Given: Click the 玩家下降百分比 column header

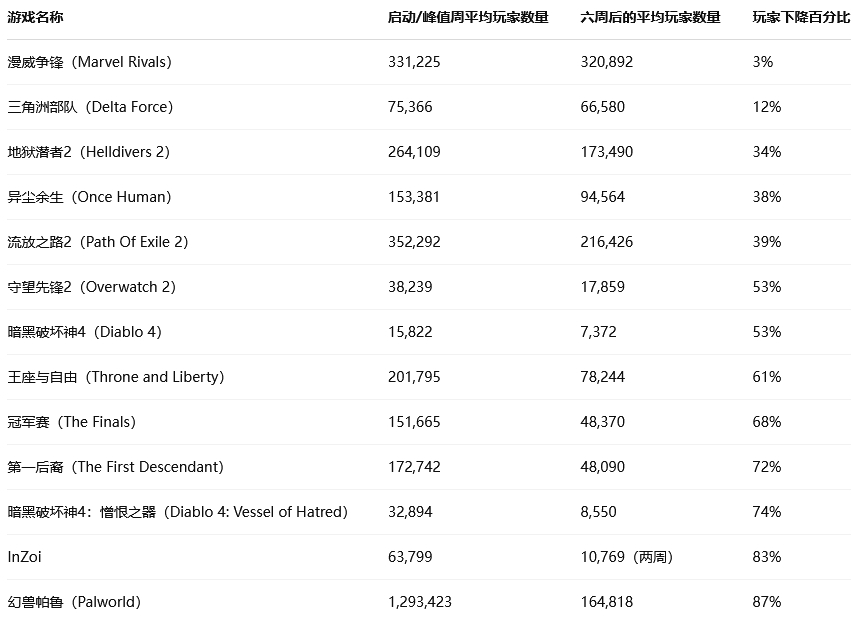Looking at the screenshot, I should pyautogui.click(x=801, y=17).
